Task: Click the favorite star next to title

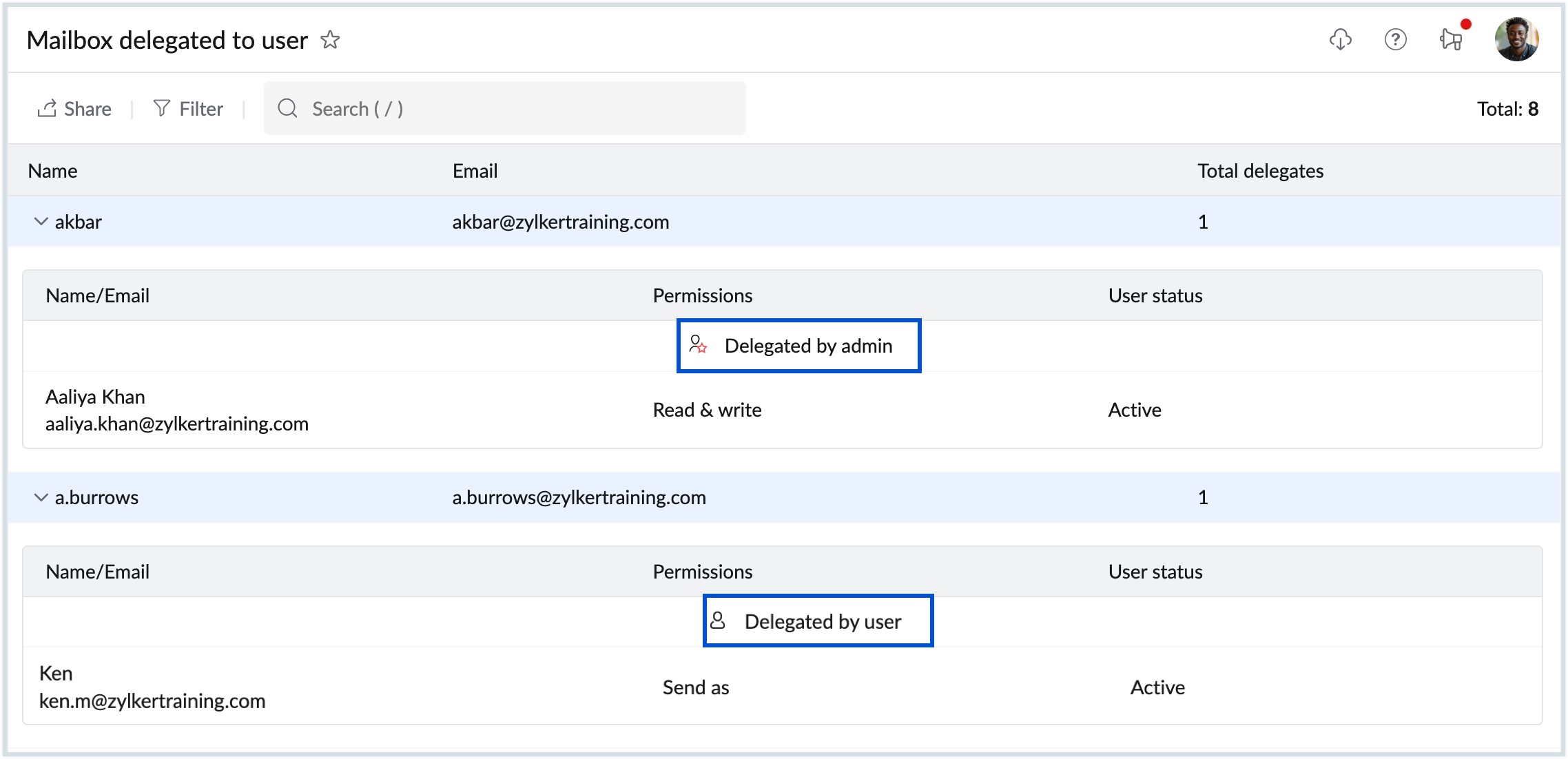Action: click(x=330, y=40)
